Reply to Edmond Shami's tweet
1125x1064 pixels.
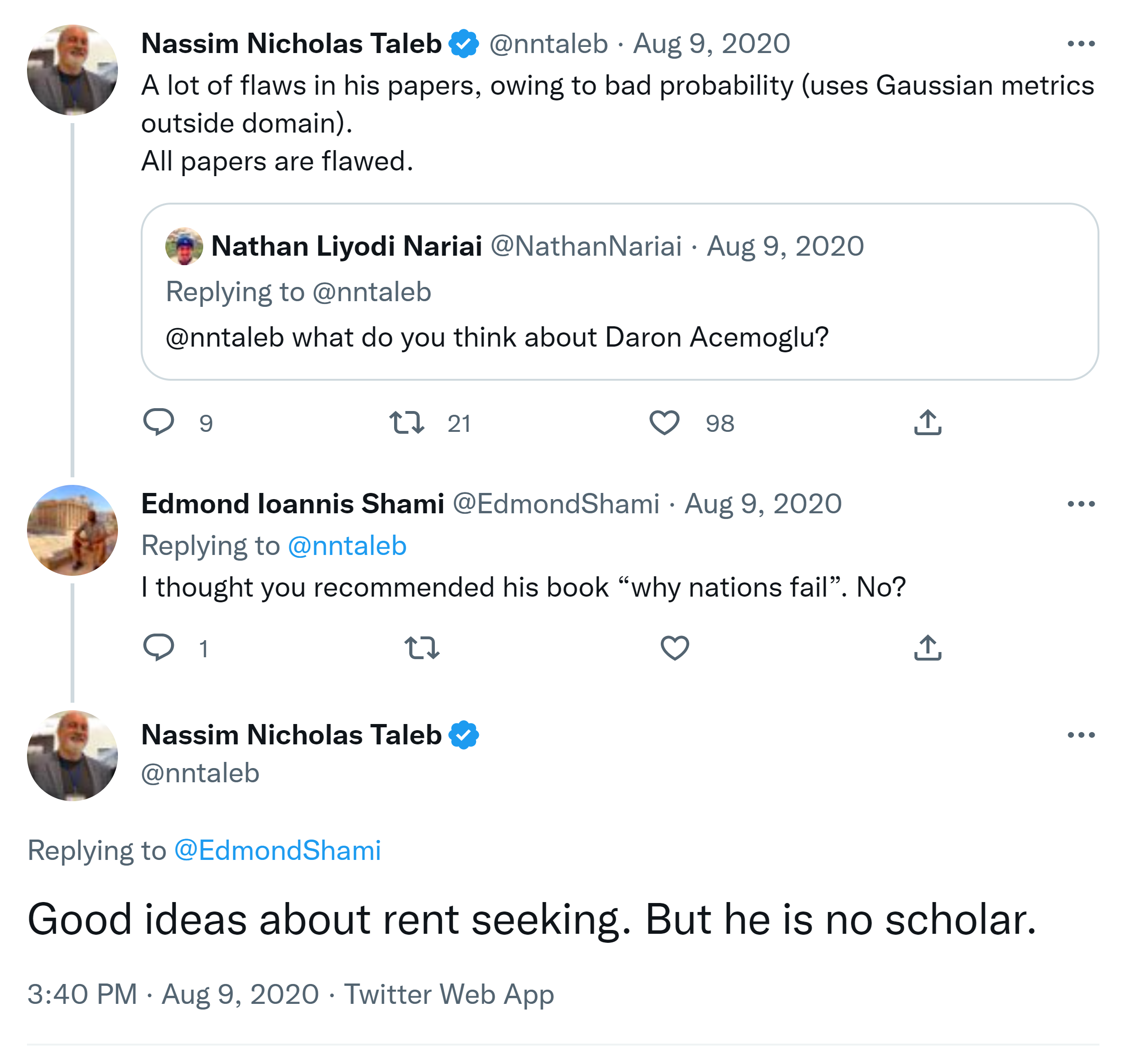pos(158,648)
